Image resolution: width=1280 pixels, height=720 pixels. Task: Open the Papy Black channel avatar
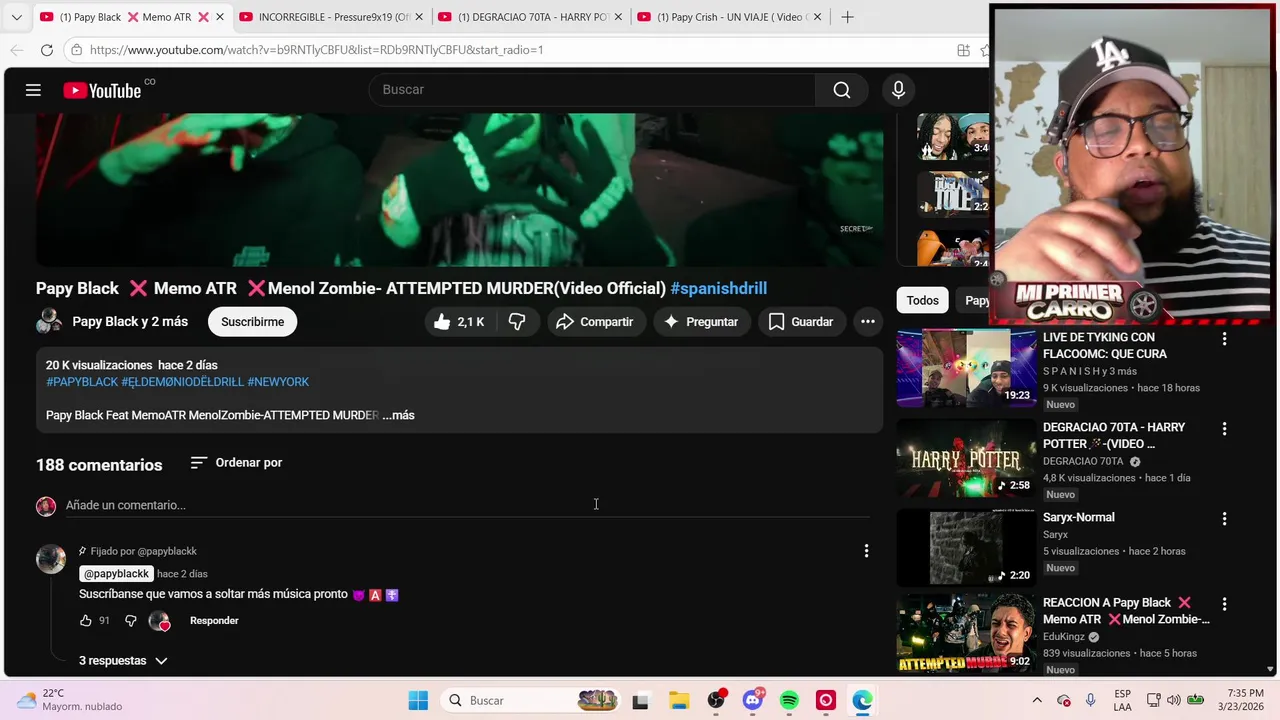pos(49,321)
